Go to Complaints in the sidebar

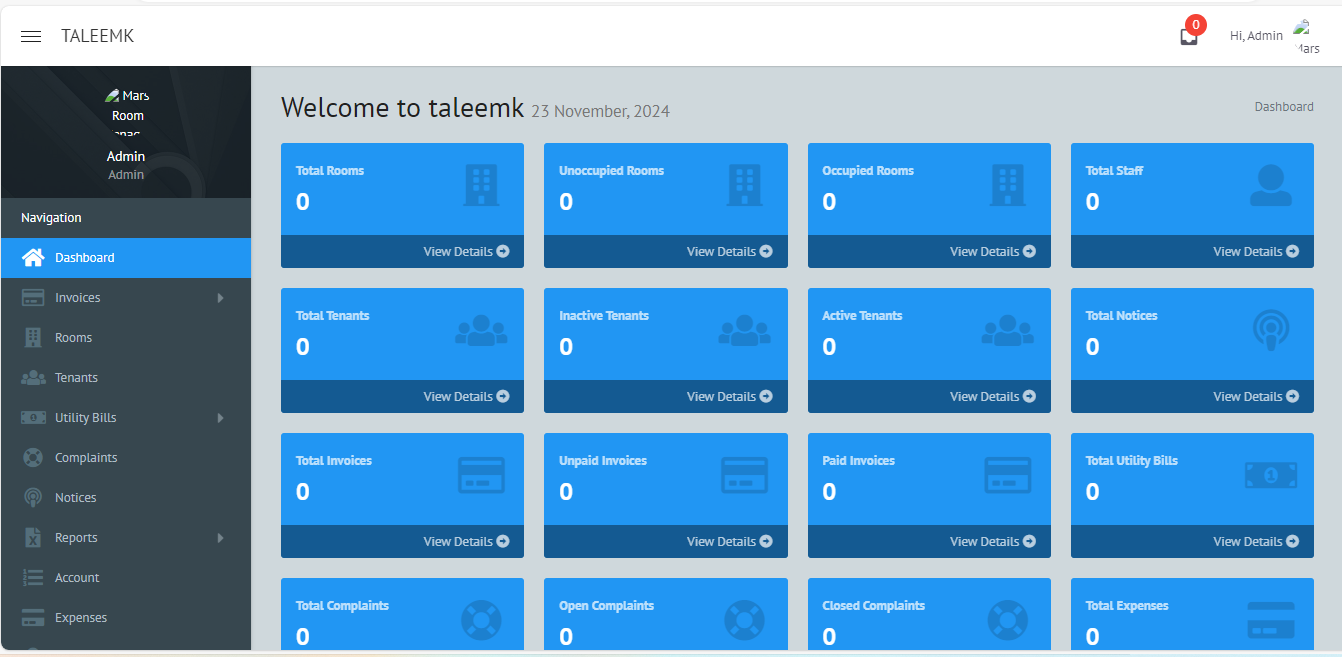126,458
